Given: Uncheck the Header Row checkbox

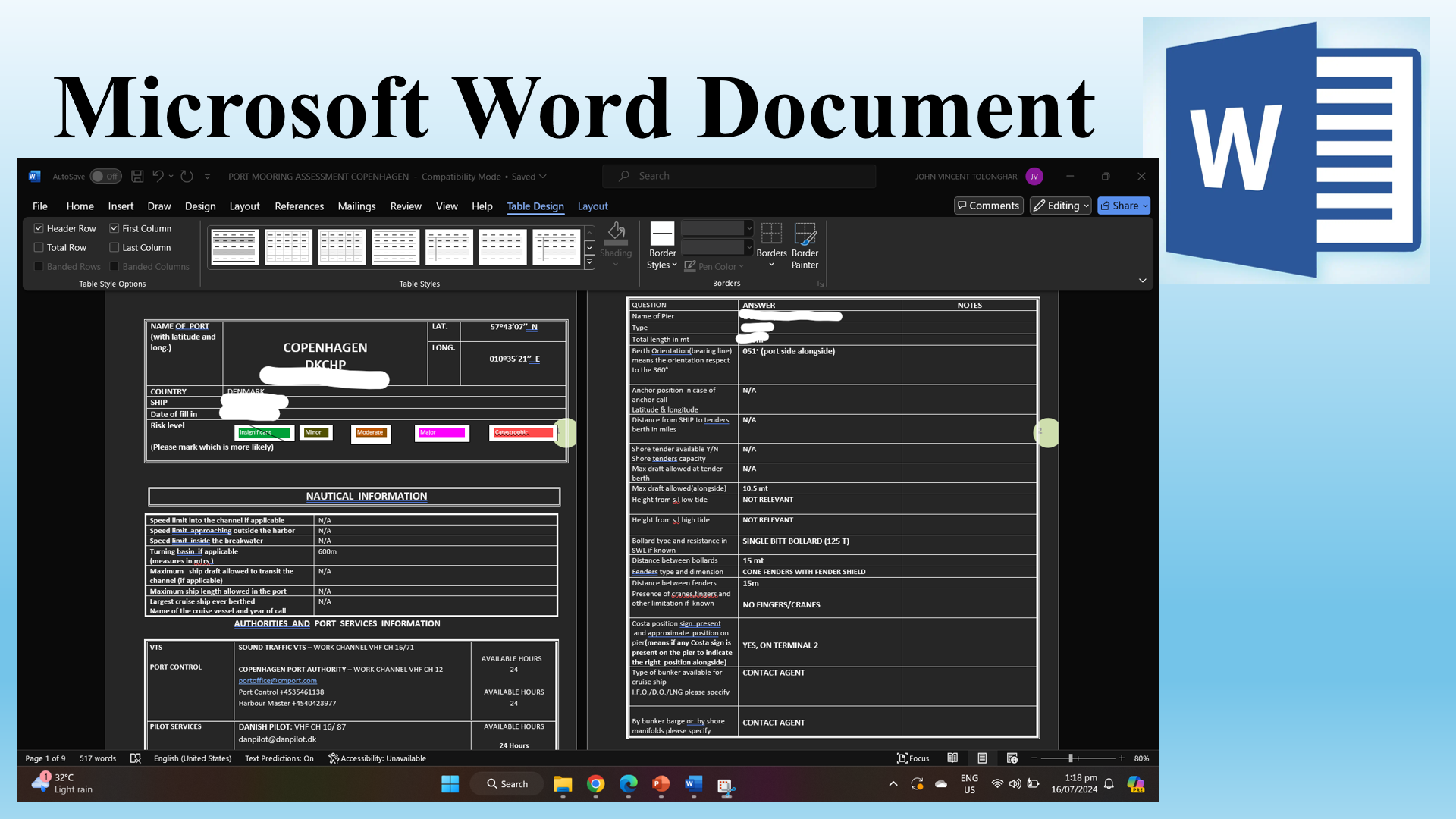Looking at the screenshot, I should (x=39, y=228).
